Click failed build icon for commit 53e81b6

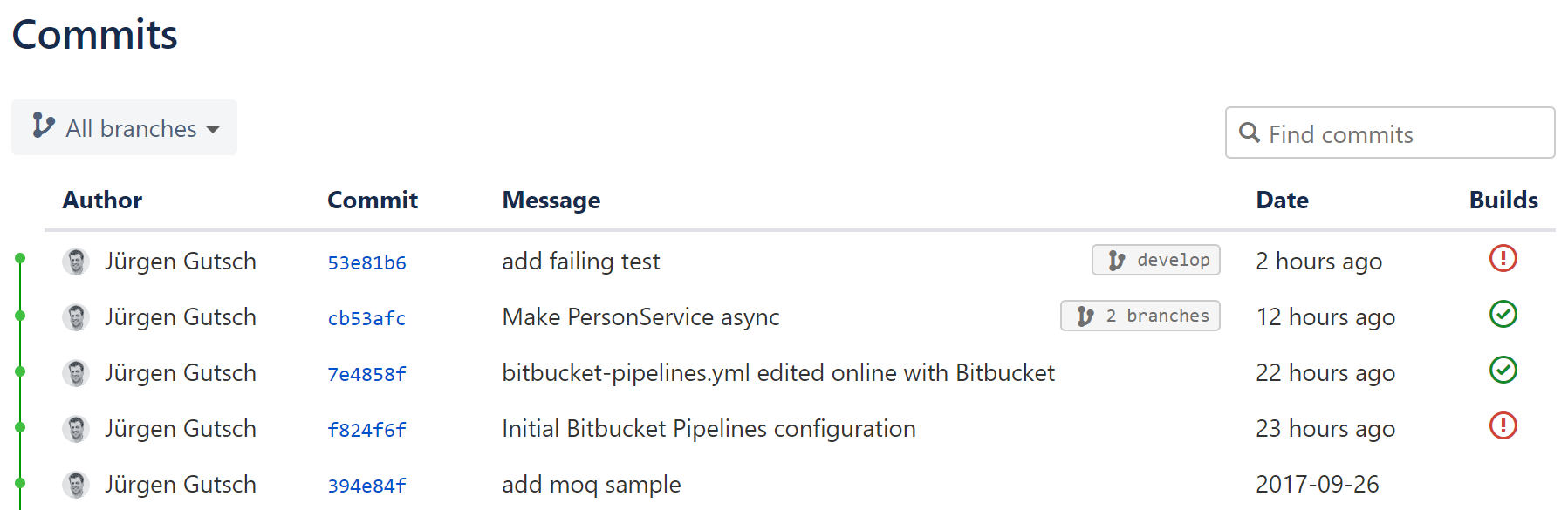[1503, 258]
